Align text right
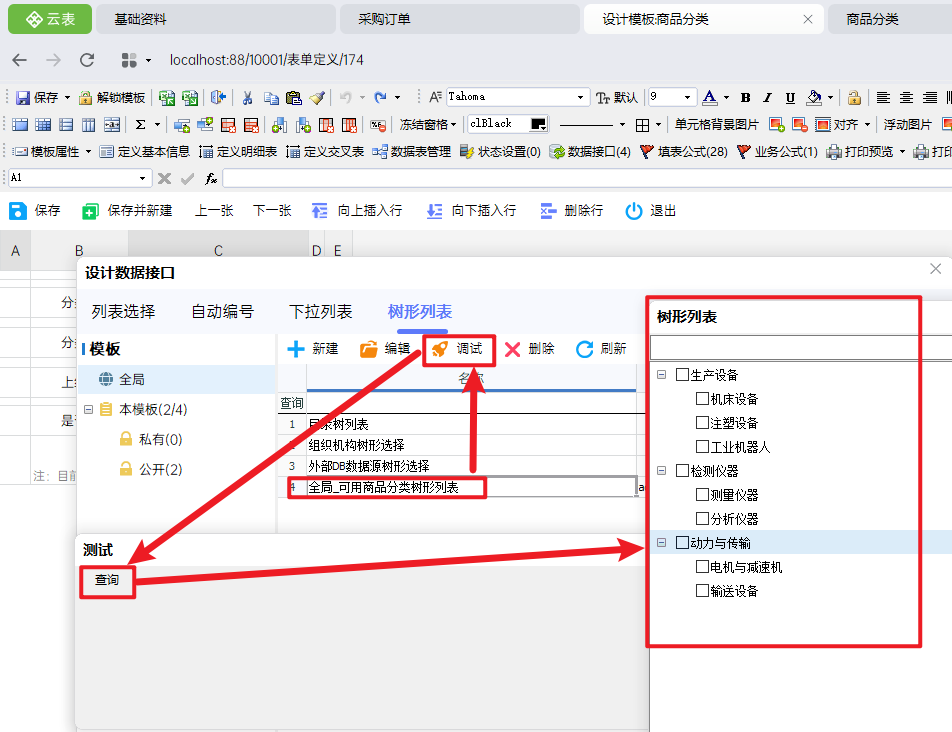This screenshot has height=732, width=952. (x=930, y=97)
